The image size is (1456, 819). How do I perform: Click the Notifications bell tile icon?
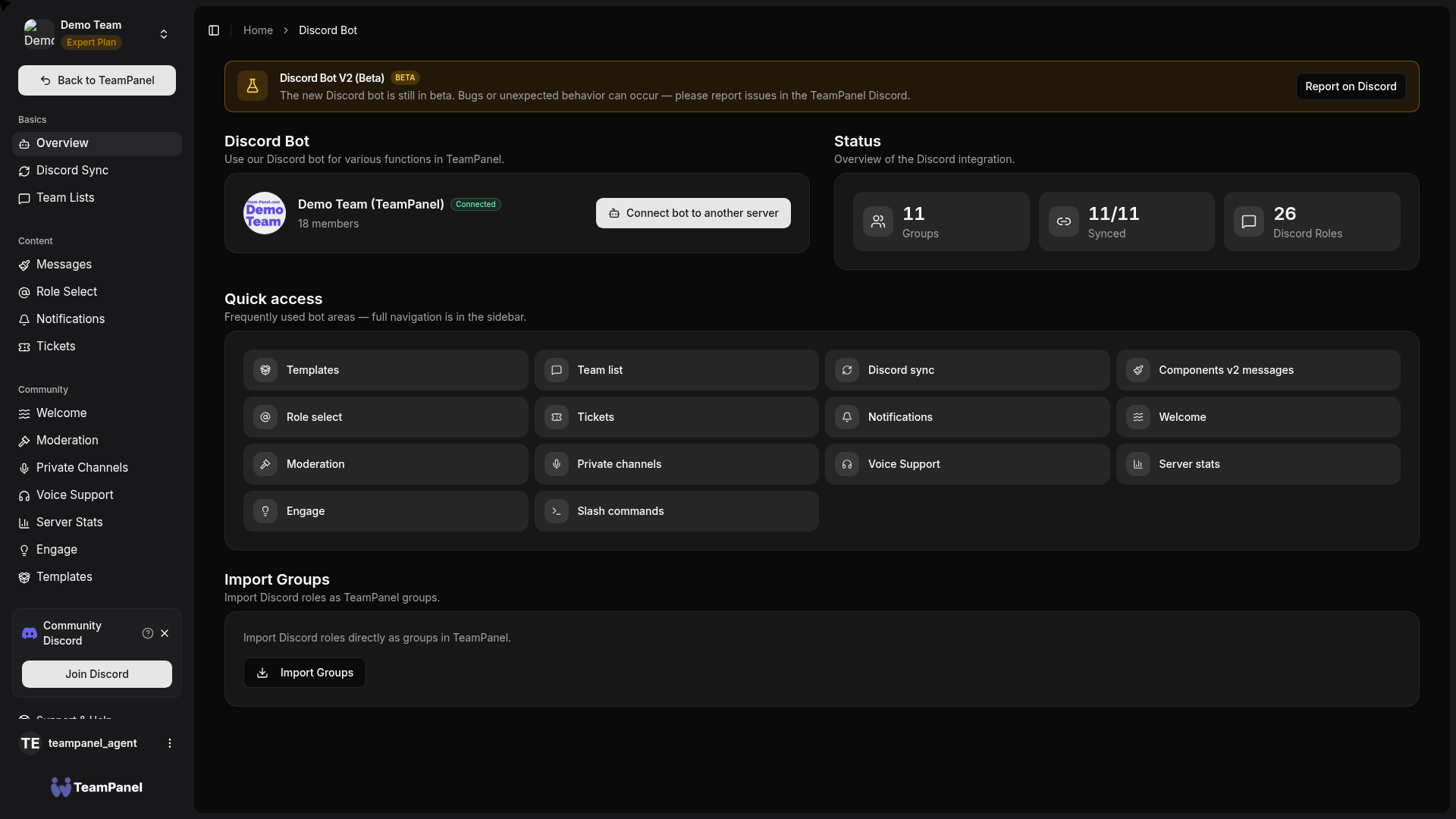pos(847,417)
